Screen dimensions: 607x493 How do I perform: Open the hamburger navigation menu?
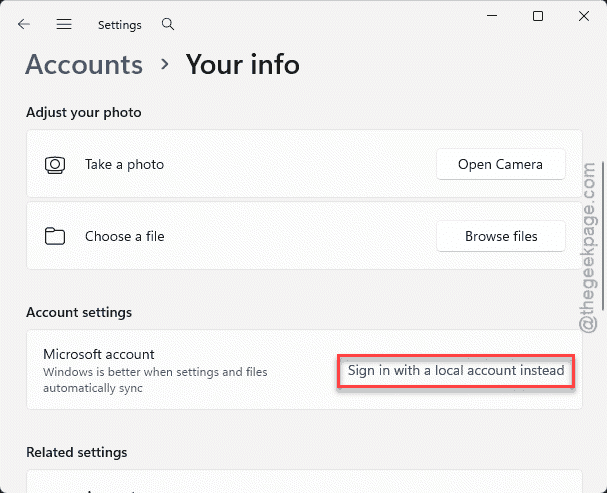[64, 24]
